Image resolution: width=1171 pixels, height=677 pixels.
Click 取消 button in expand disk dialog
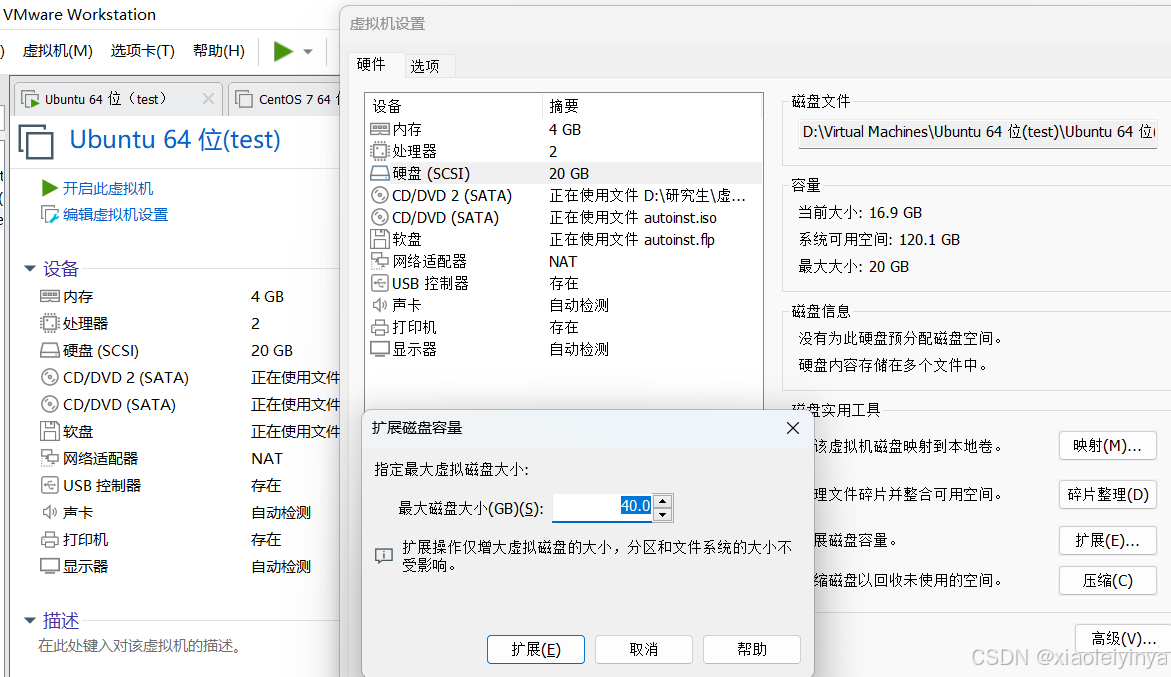(644, 649)
